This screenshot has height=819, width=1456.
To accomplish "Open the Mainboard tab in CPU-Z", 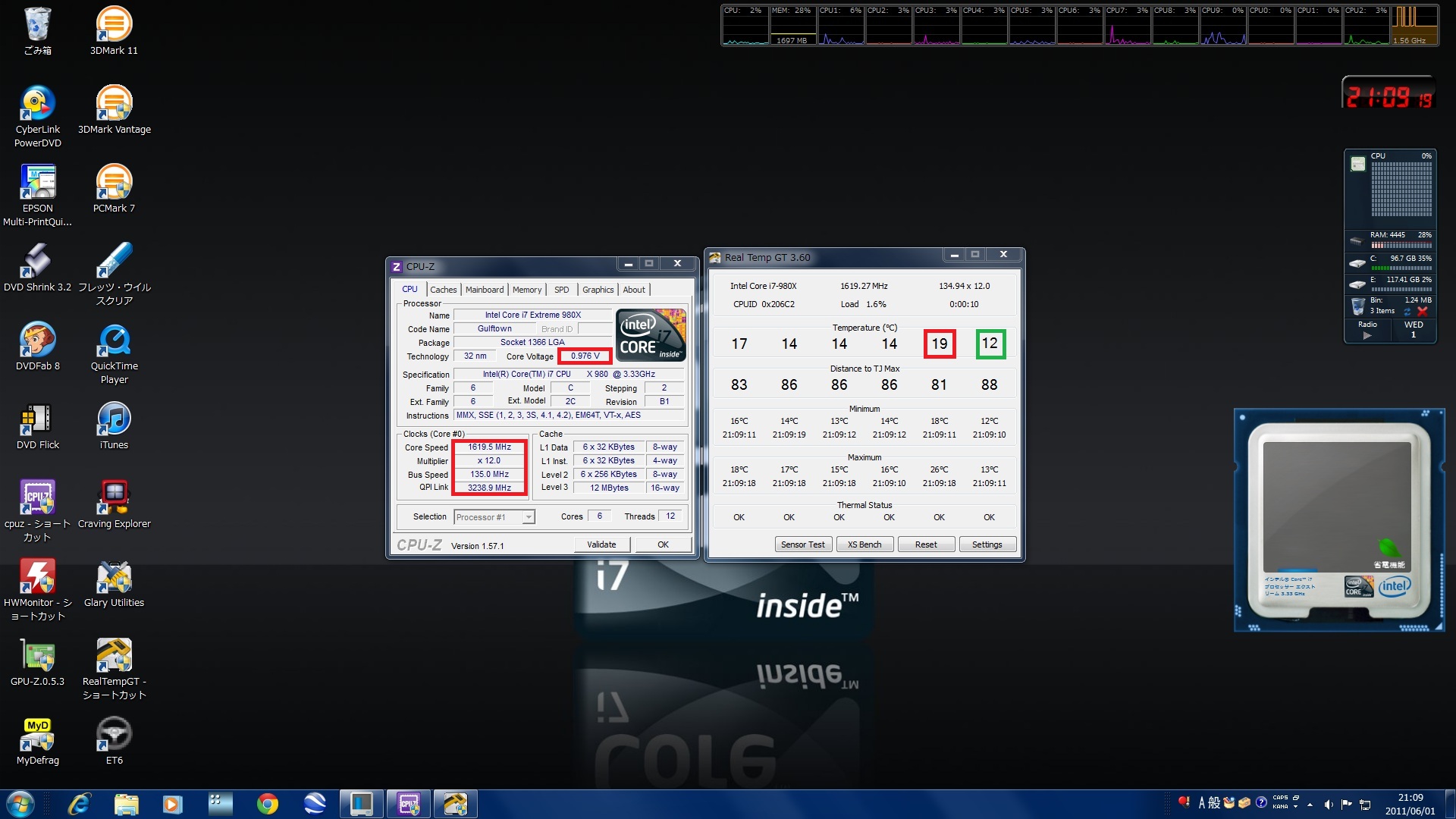I will [x=485, y=290].
